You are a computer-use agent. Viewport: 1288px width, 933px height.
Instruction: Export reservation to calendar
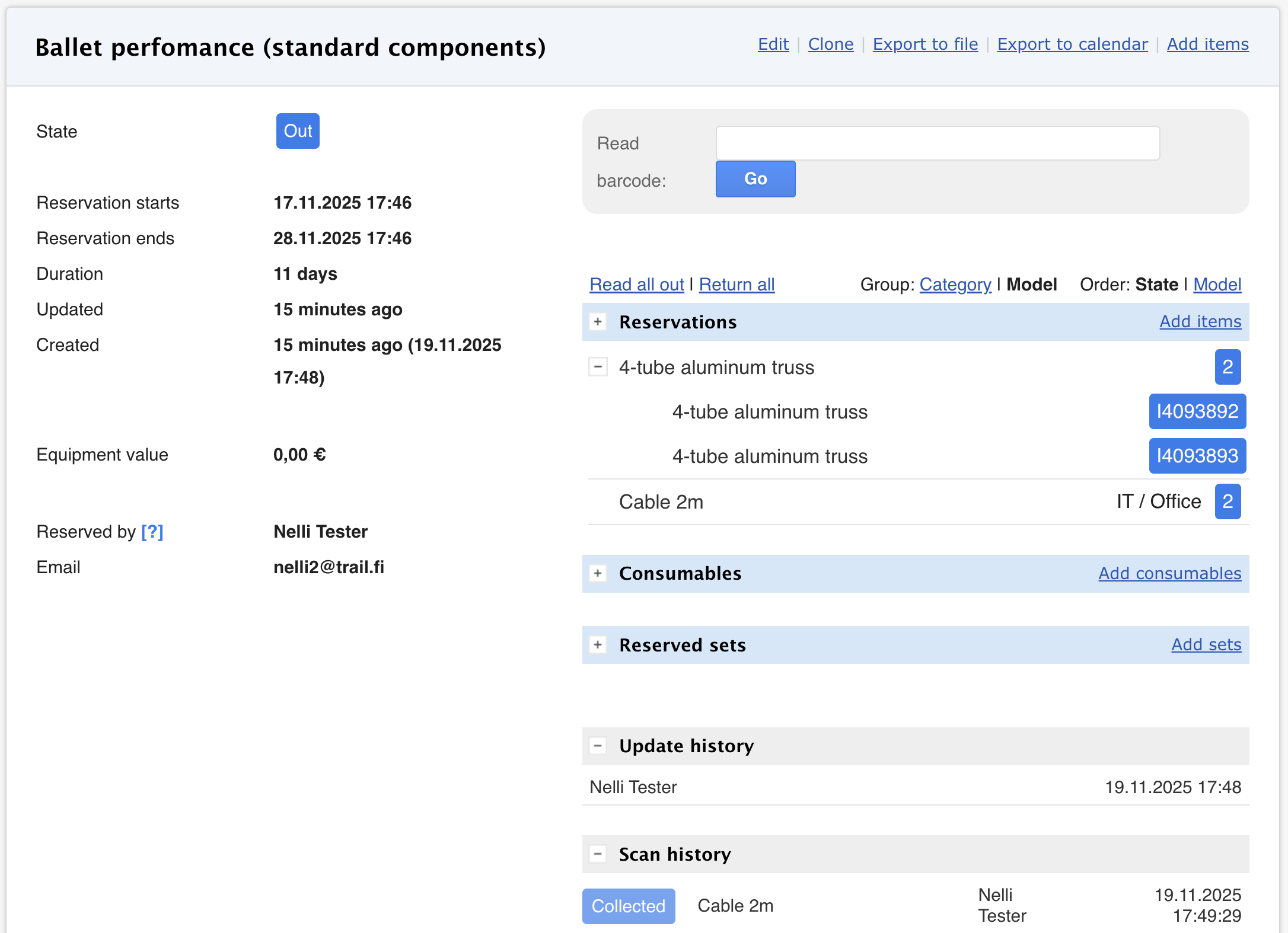pos(1072,44)
